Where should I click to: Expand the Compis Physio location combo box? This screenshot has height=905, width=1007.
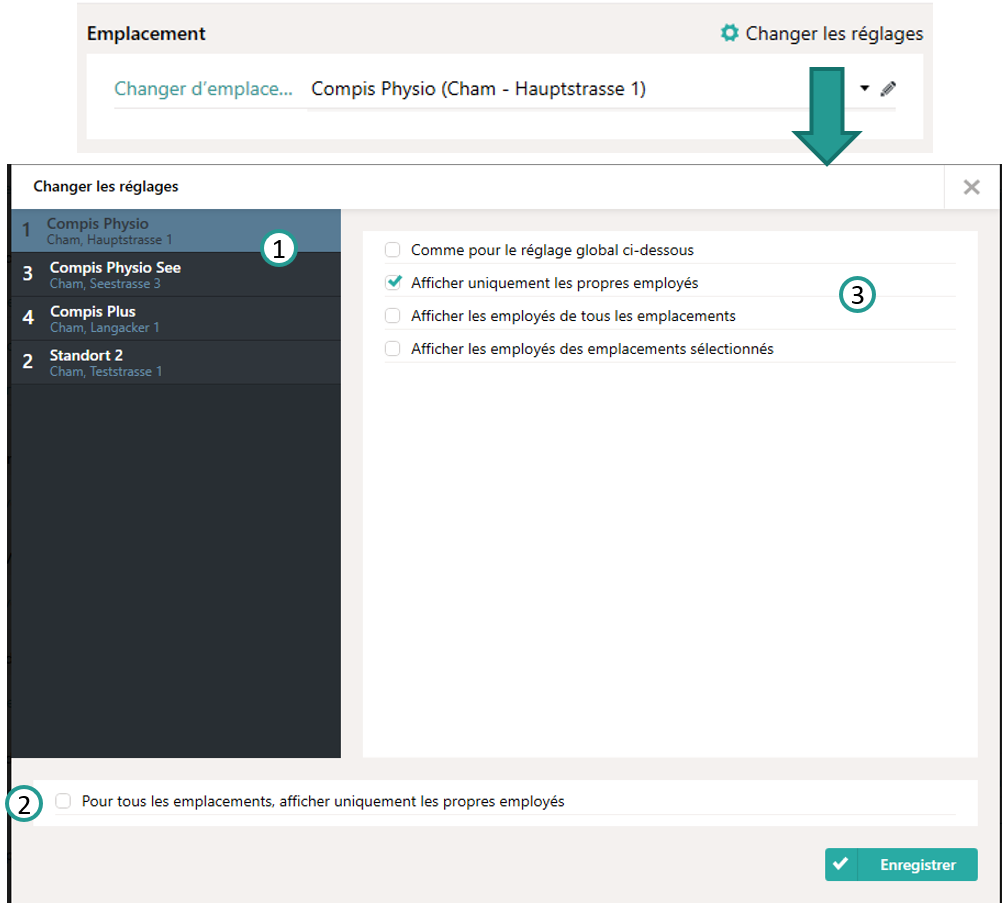580,89
